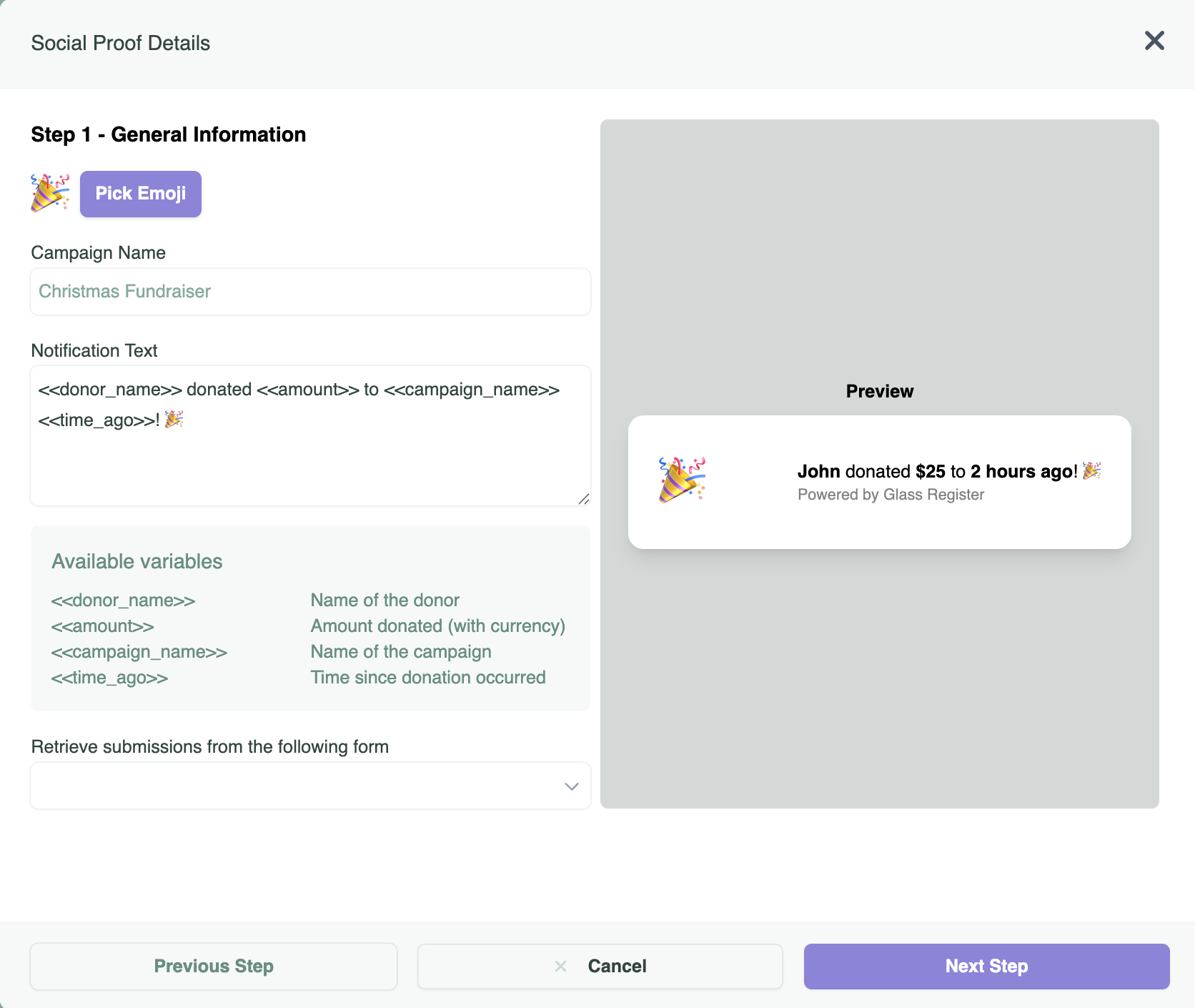Click the preview notification card text

[937, 472]
